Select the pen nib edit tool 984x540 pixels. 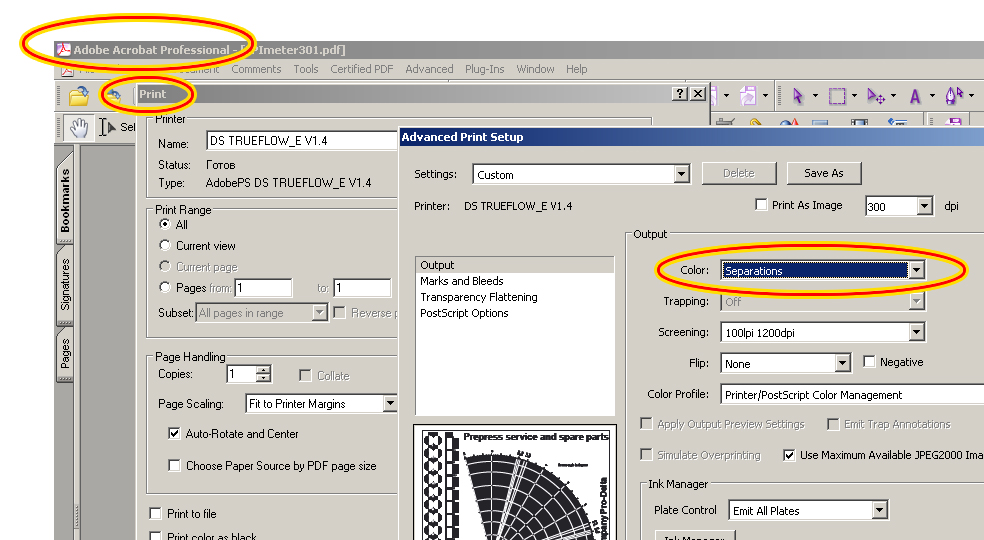pos(955,95)
